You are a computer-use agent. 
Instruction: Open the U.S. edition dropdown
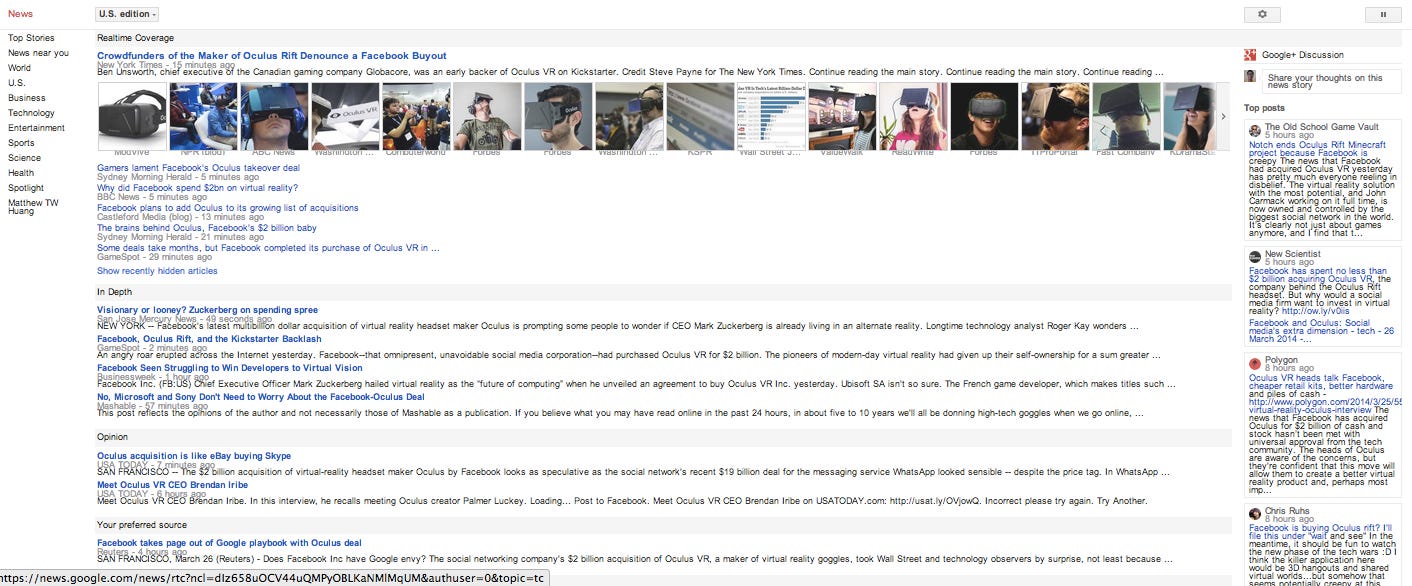(127, 14)
